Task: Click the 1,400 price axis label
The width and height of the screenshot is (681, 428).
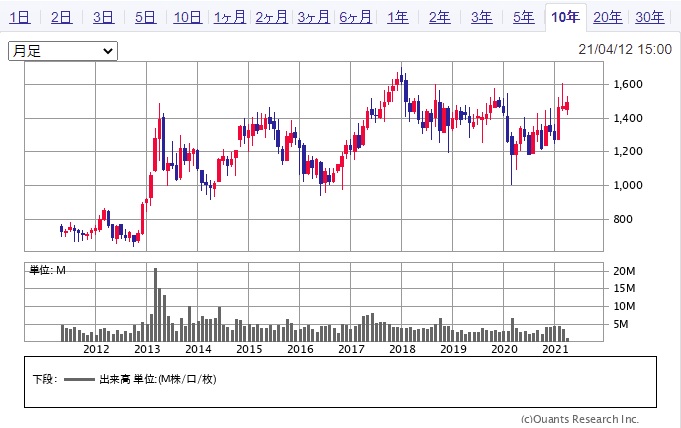Action: point(628,118)
